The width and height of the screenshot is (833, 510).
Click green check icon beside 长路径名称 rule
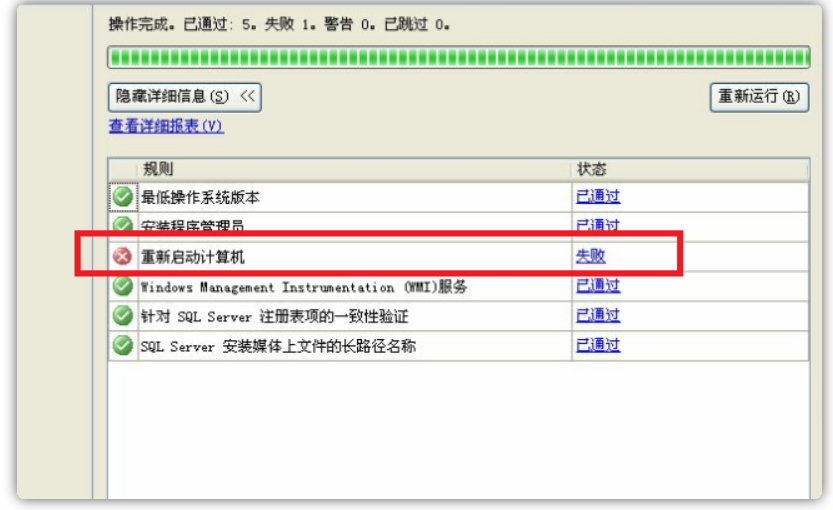[x=122, y=346]
